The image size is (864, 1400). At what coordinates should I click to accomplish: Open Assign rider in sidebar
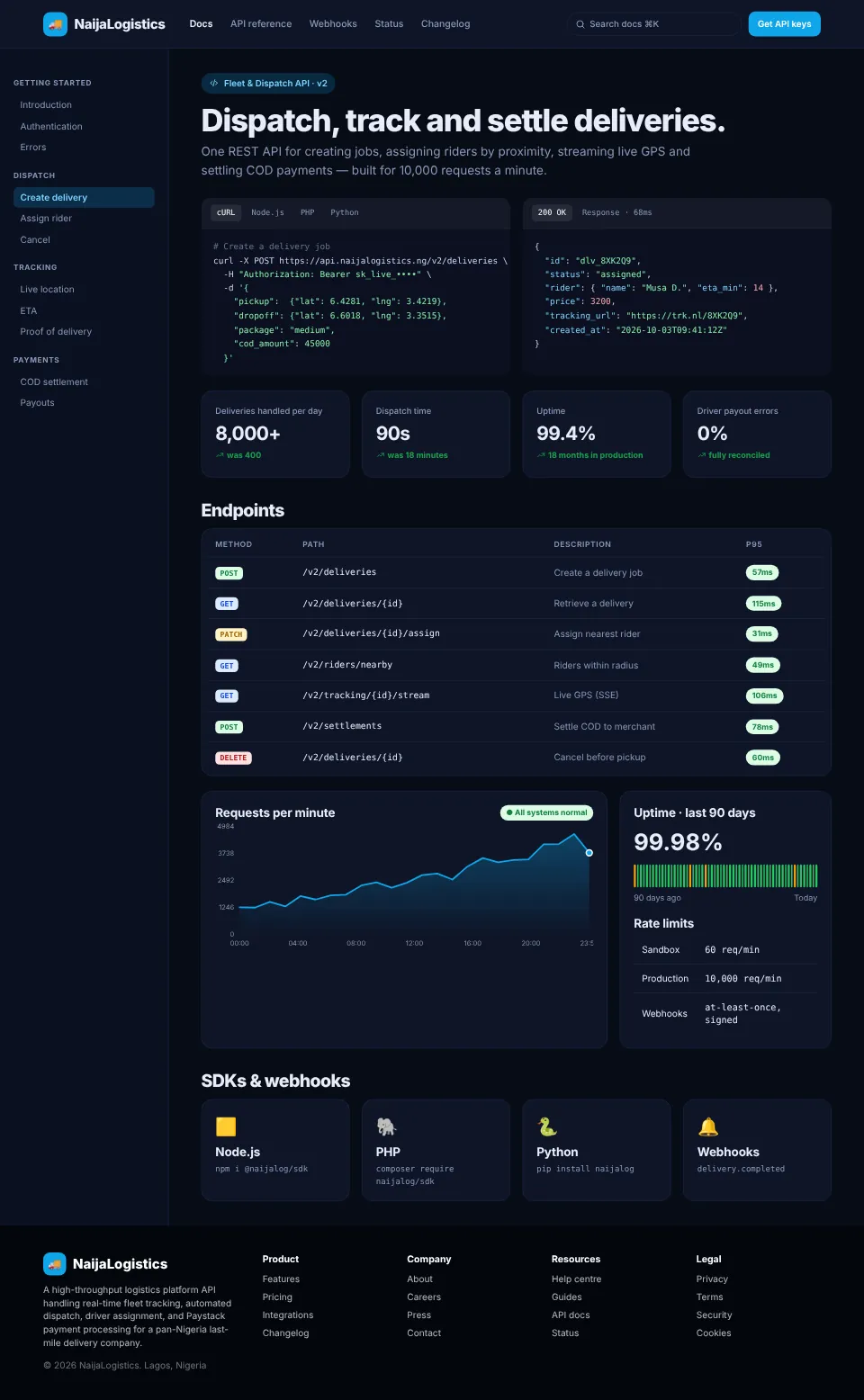pyautogui.click(x=84, y=219)
